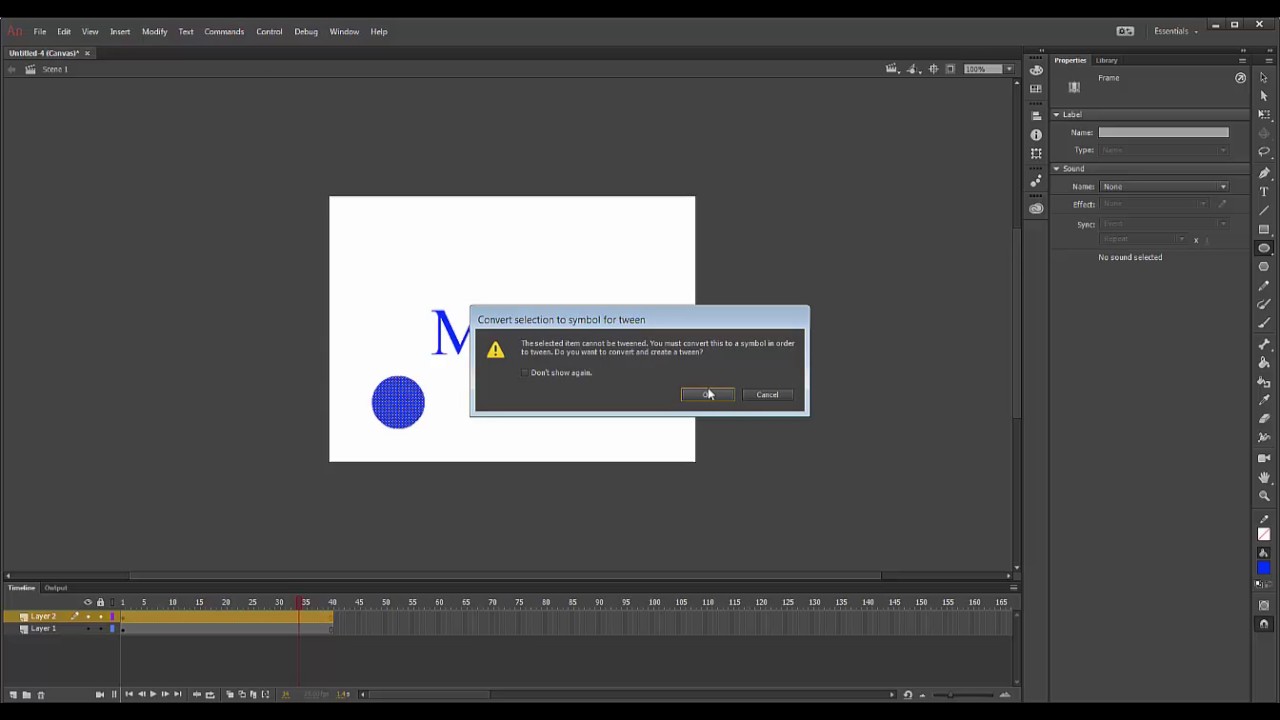Toggle Layer 2 visibility dot

(88, 616)
